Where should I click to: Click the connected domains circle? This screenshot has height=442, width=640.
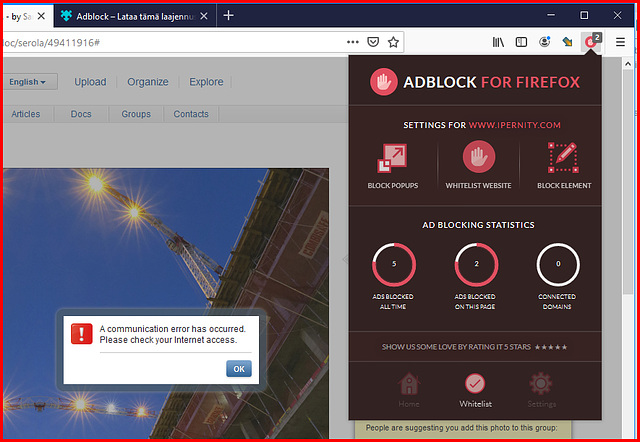coord(558,264)
